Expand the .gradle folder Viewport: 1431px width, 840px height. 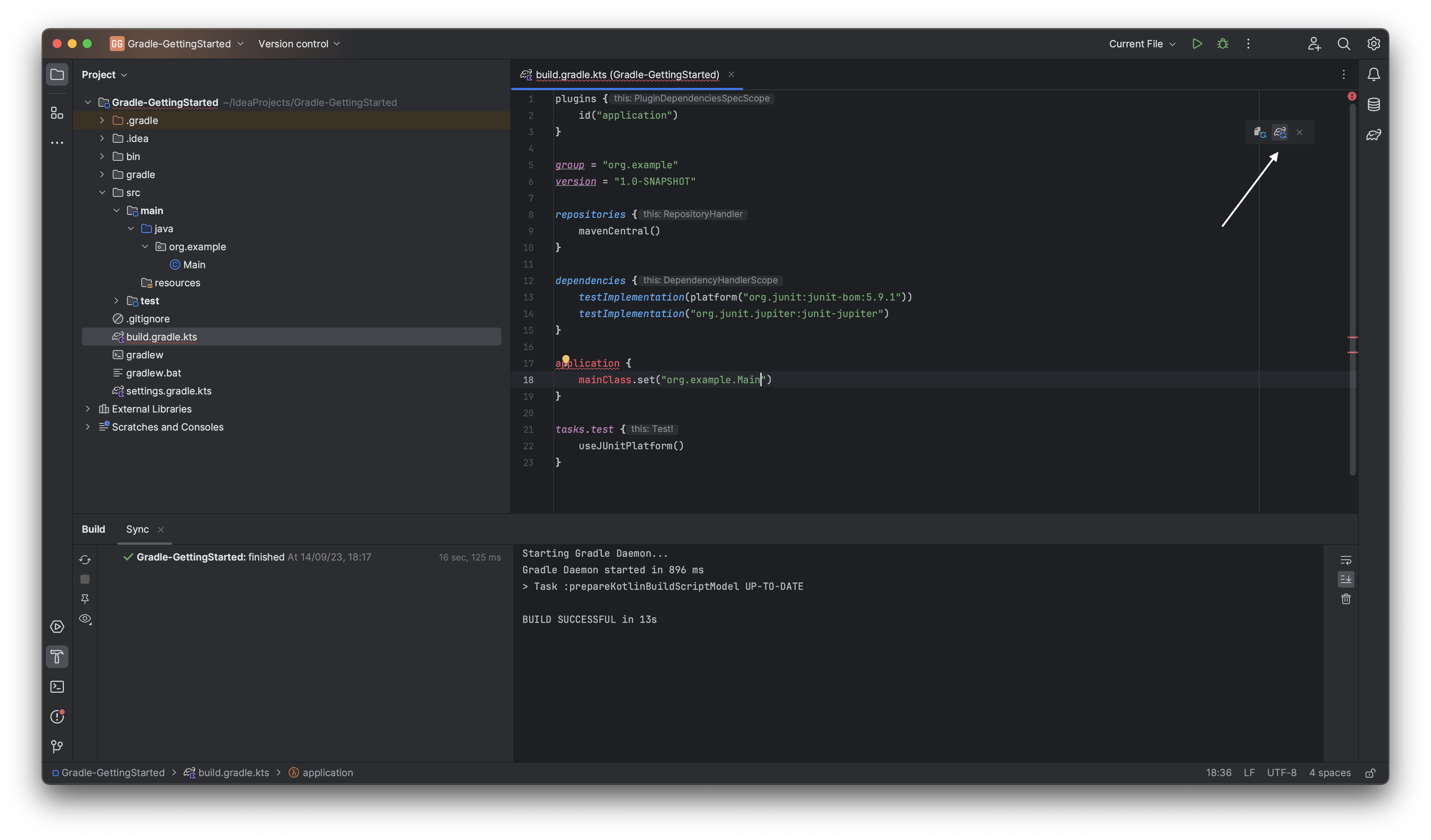click(101, 120)
